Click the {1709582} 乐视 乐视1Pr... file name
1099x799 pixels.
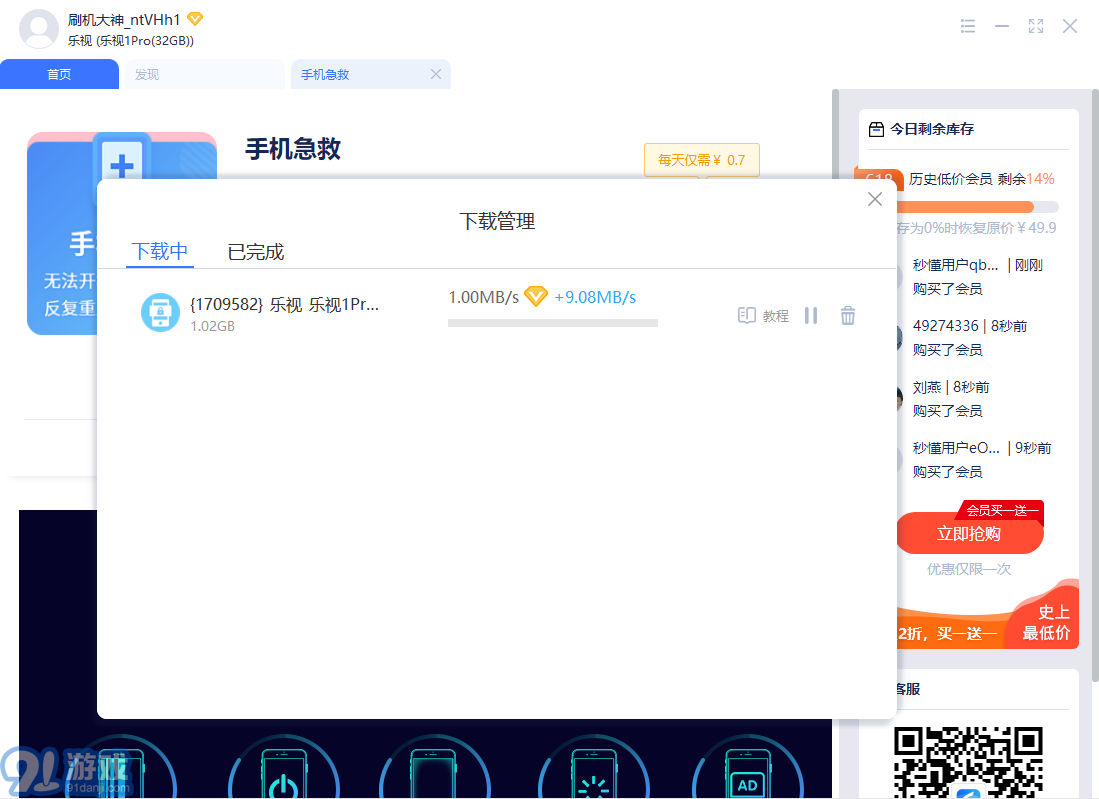285,304
